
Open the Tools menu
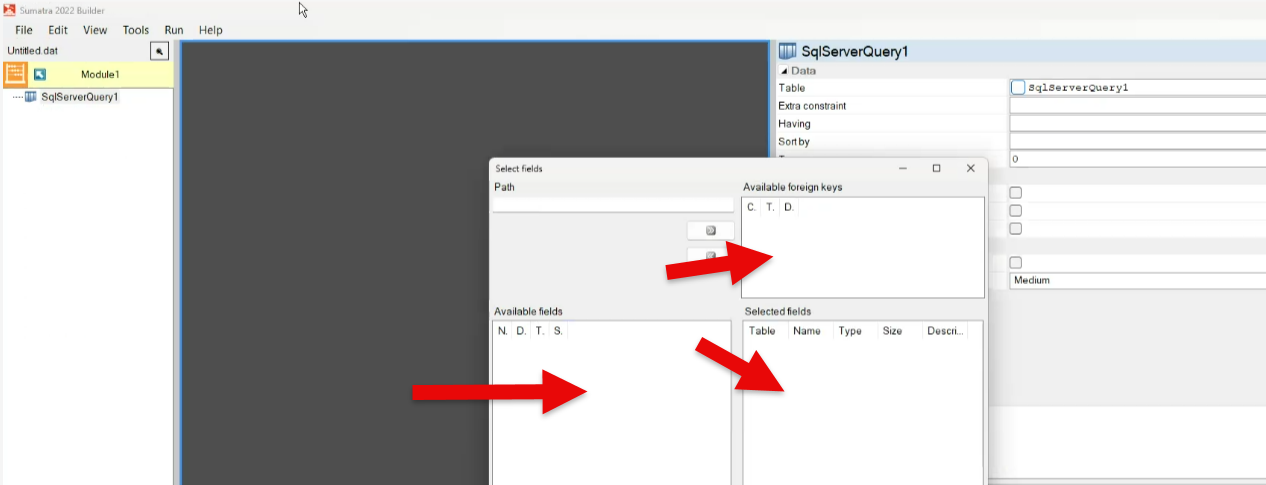[135, 30]
